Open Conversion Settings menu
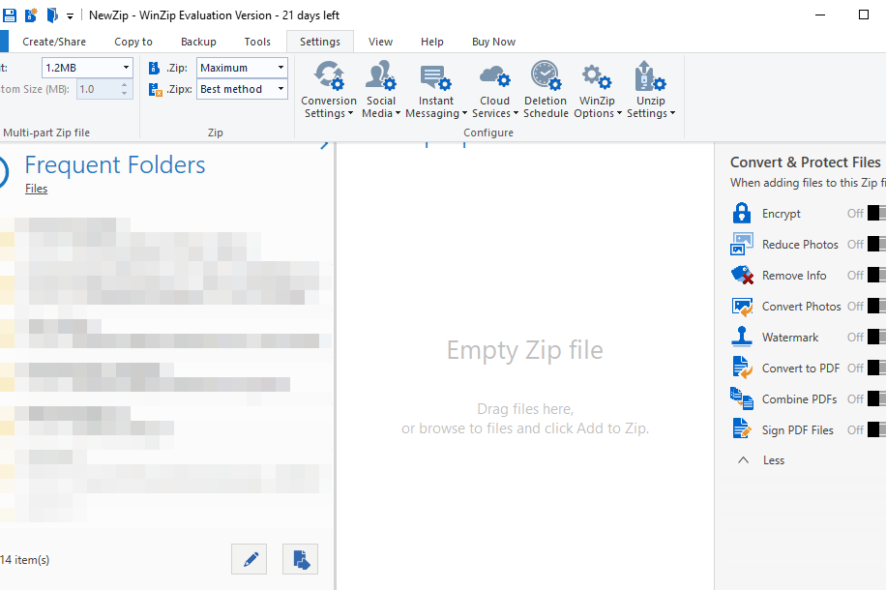Screen dimensions: 886x590 [x=328, y=90]
